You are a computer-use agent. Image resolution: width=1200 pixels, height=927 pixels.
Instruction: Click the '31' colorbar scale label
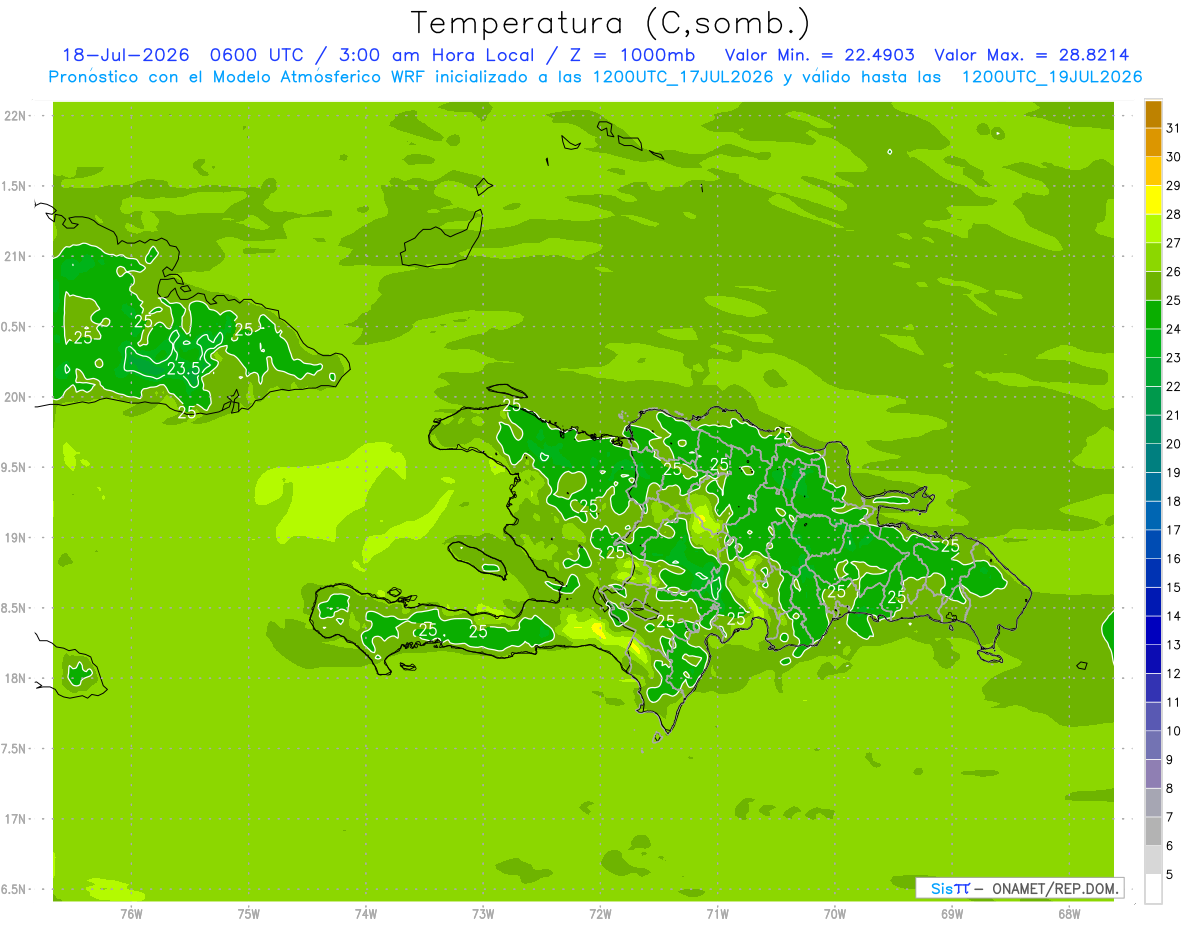pyautogui.click(x=1173, y=128)
